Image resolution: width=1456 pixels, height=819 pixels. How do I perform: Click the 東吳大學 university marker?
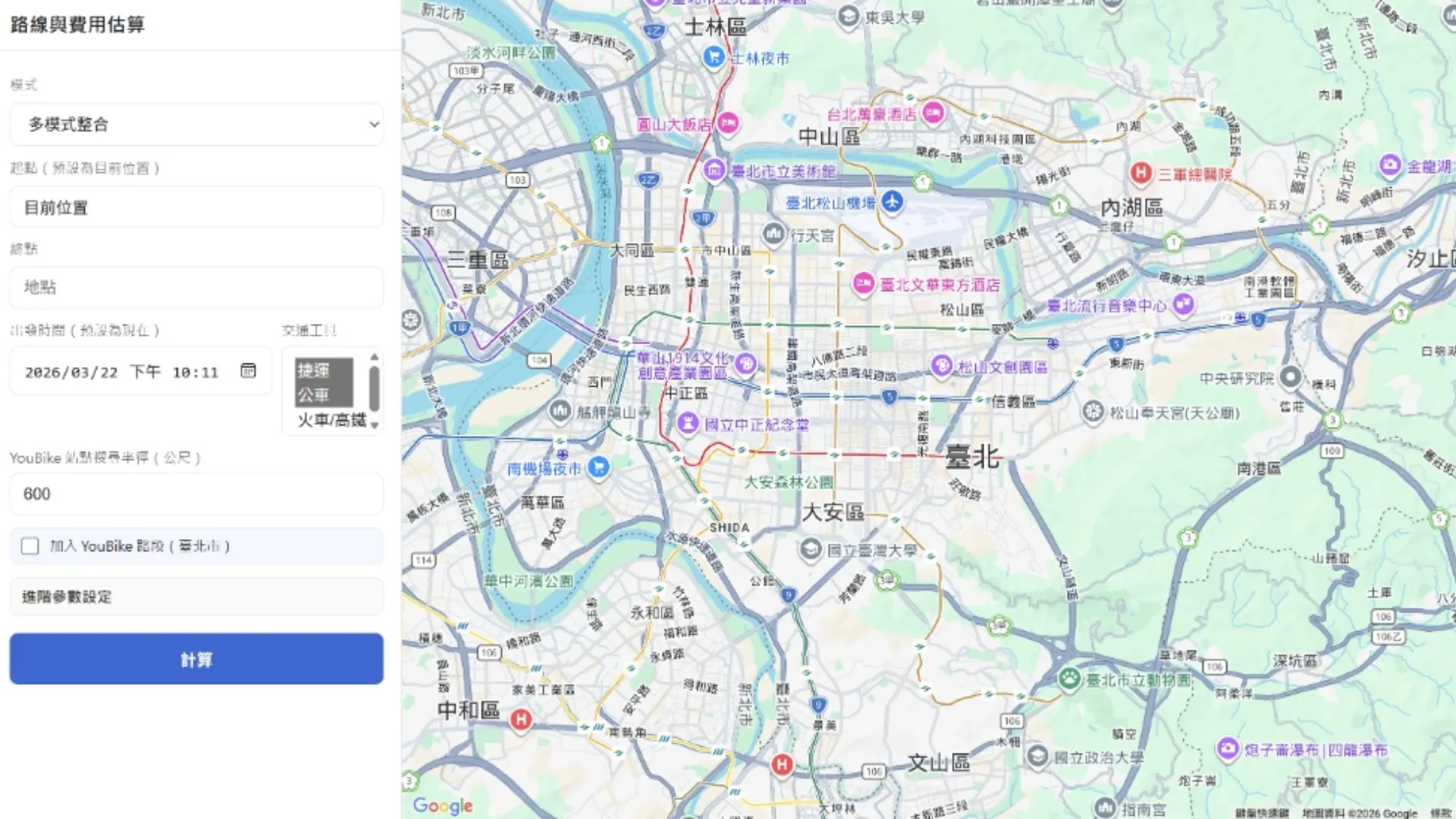point(849,17)
